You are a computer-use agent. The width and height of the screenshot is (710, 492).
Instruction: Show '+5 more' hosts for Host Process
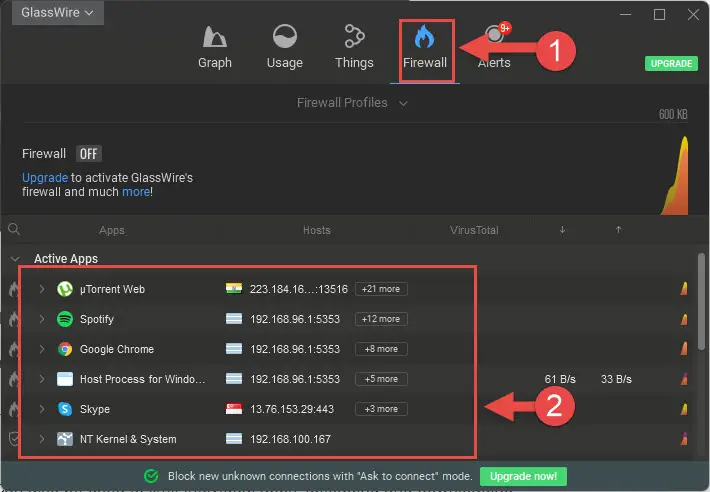click(381, 379)
